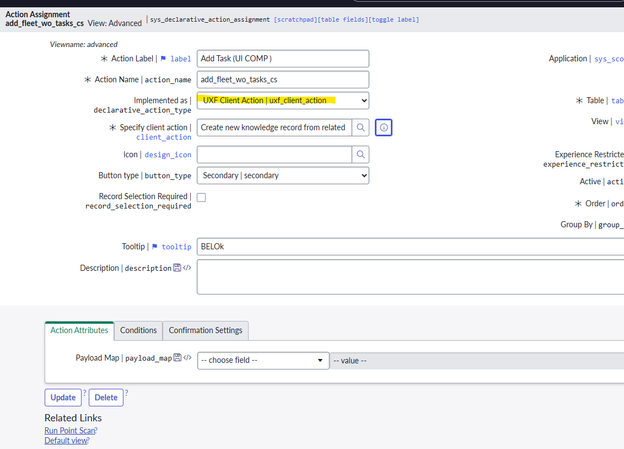This screenshot has height=449, width=624.
Task: Click the flag icon next to Action Label
Action: (163, 59)
